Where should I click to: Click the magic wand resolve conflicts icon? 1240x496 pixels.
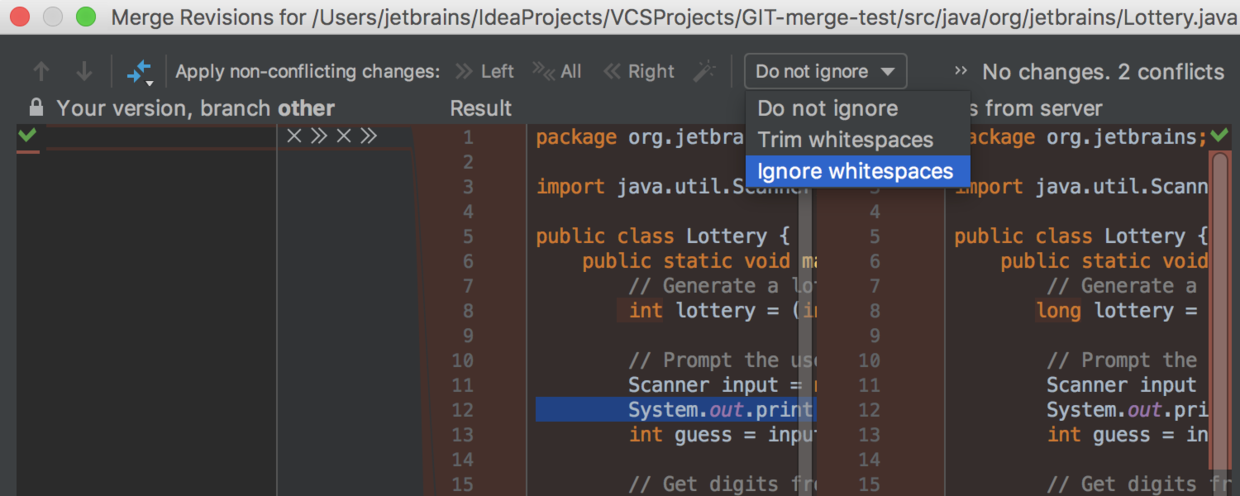tap(705, 71)
